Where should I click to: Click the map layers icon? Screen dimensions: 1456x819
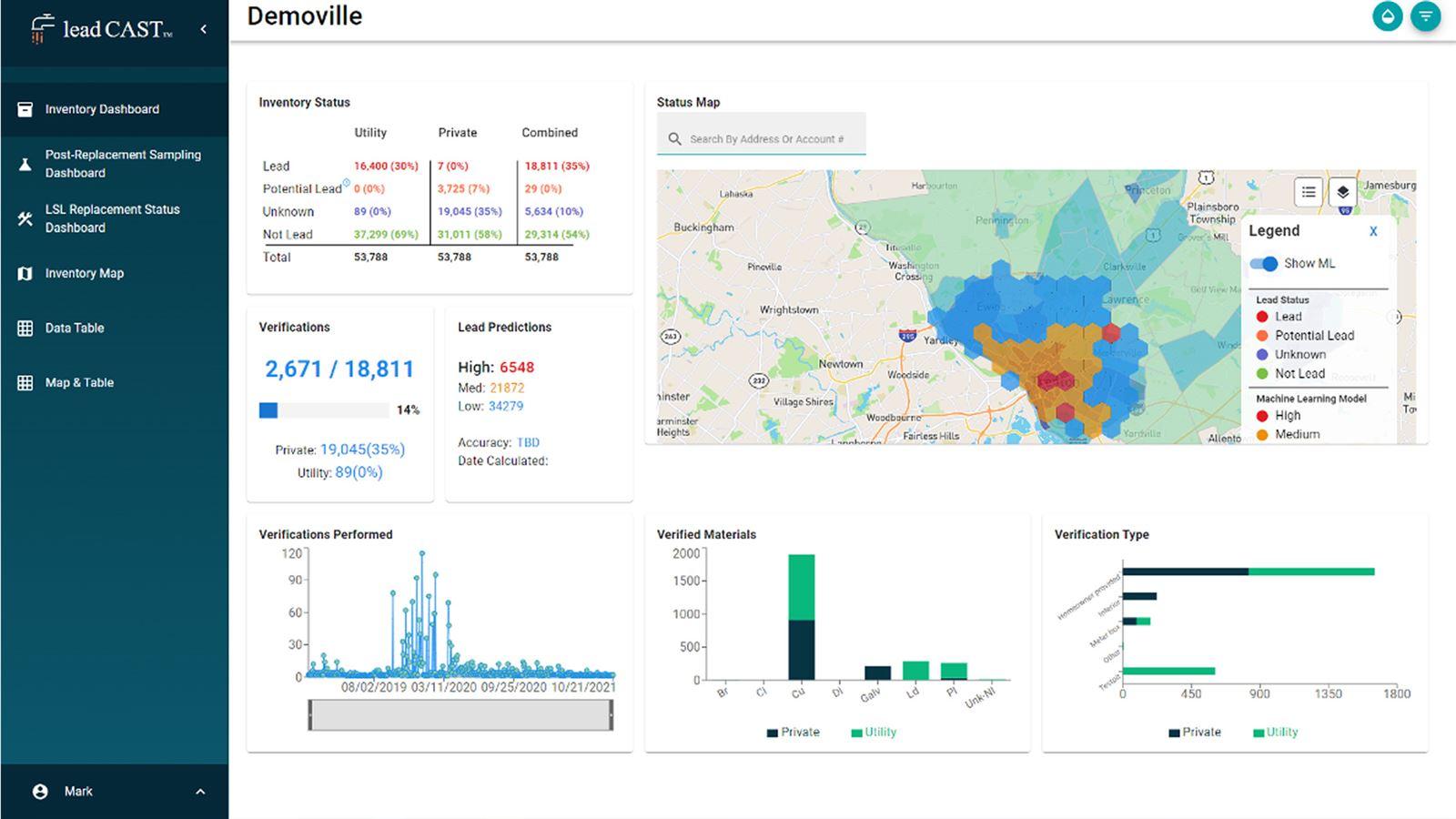pyautogui.click(x=1342, y=192)
